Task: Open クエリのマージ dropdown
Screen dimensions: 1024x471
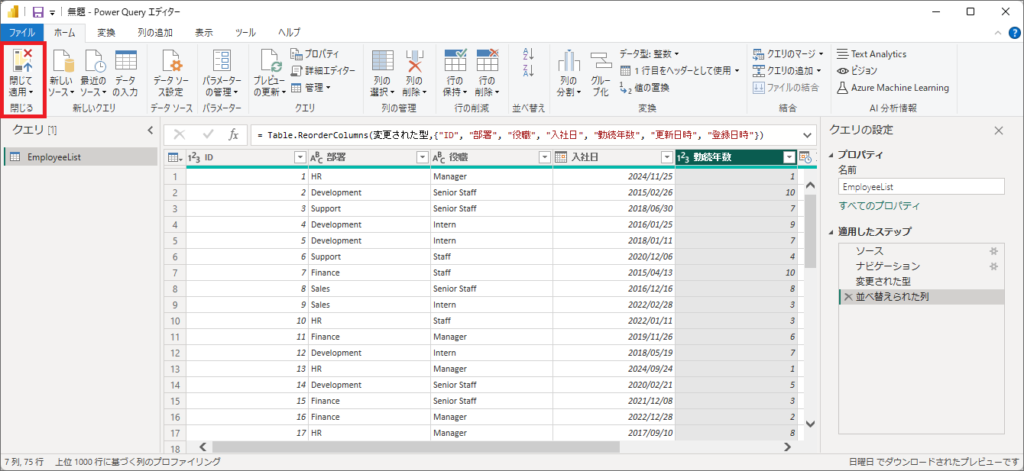Action: click(x=788, y=54)
